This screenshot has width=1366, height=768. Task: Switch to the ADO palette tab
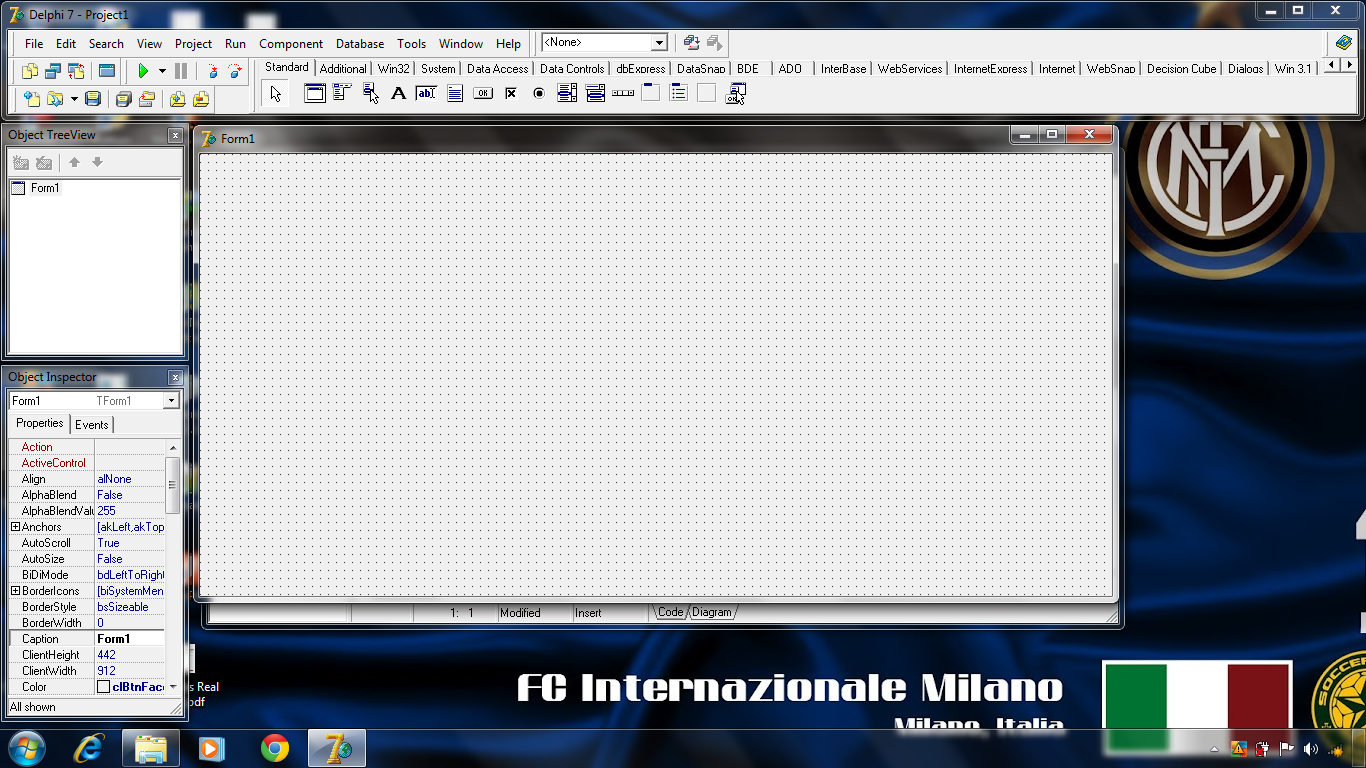coord(790,69)
